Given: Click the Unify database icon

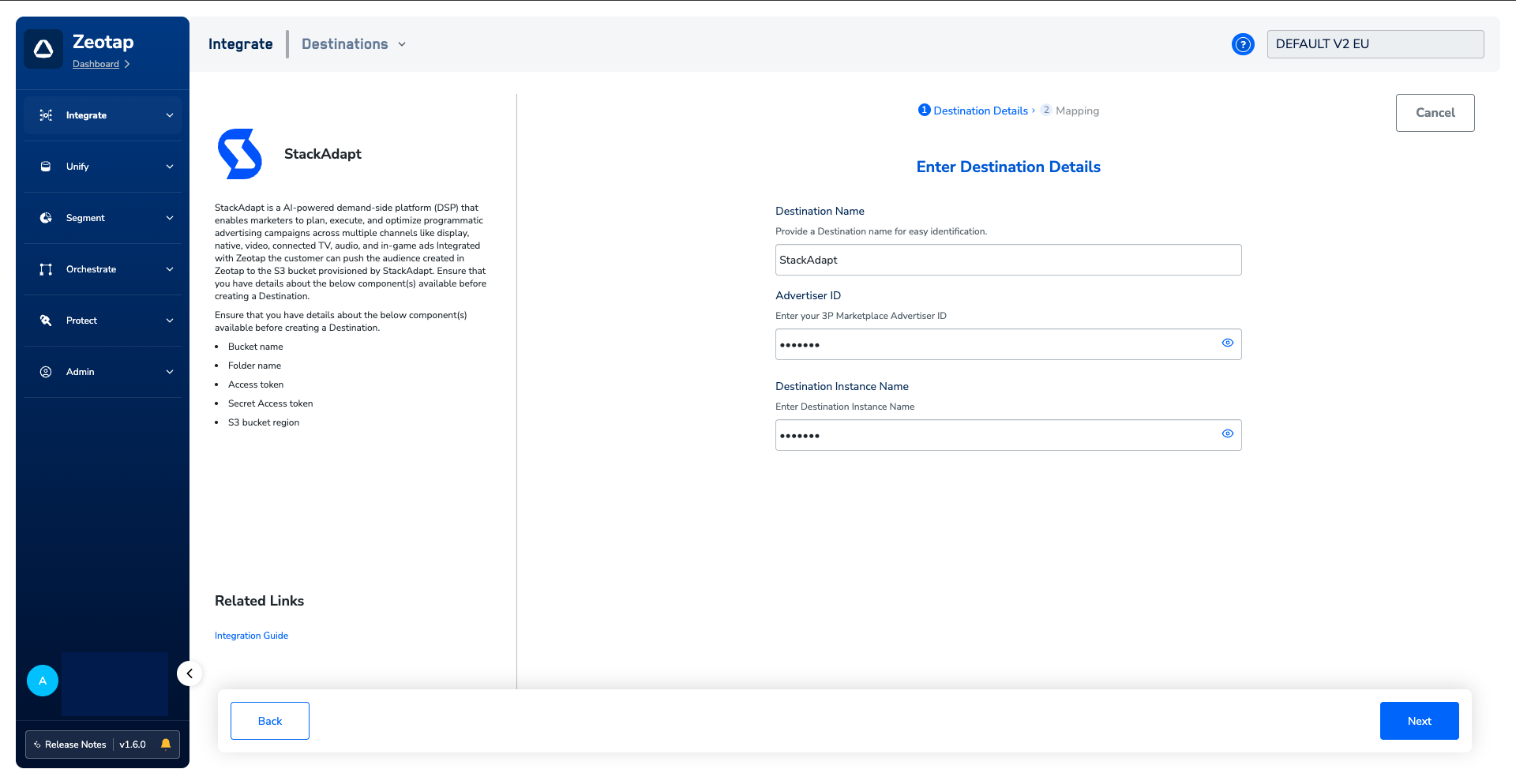Looking at the screenshot, I should pos(46,167).
